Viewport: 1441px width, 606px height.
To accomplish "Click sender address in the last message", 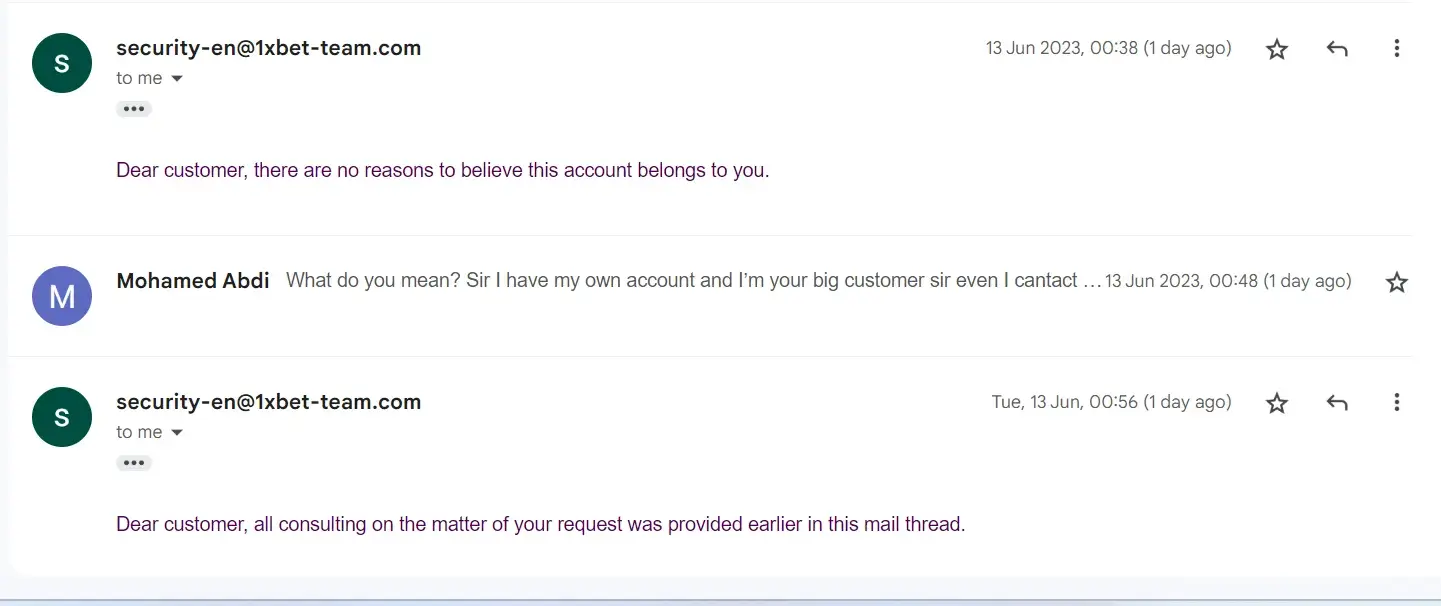I will [x=268, y=402].
